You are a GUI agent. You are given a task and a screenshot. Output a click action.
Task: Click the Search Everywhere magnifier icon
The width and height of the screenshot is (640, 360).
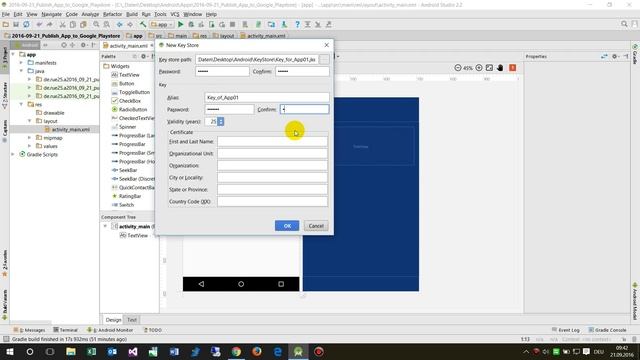(x=624, y=24)
